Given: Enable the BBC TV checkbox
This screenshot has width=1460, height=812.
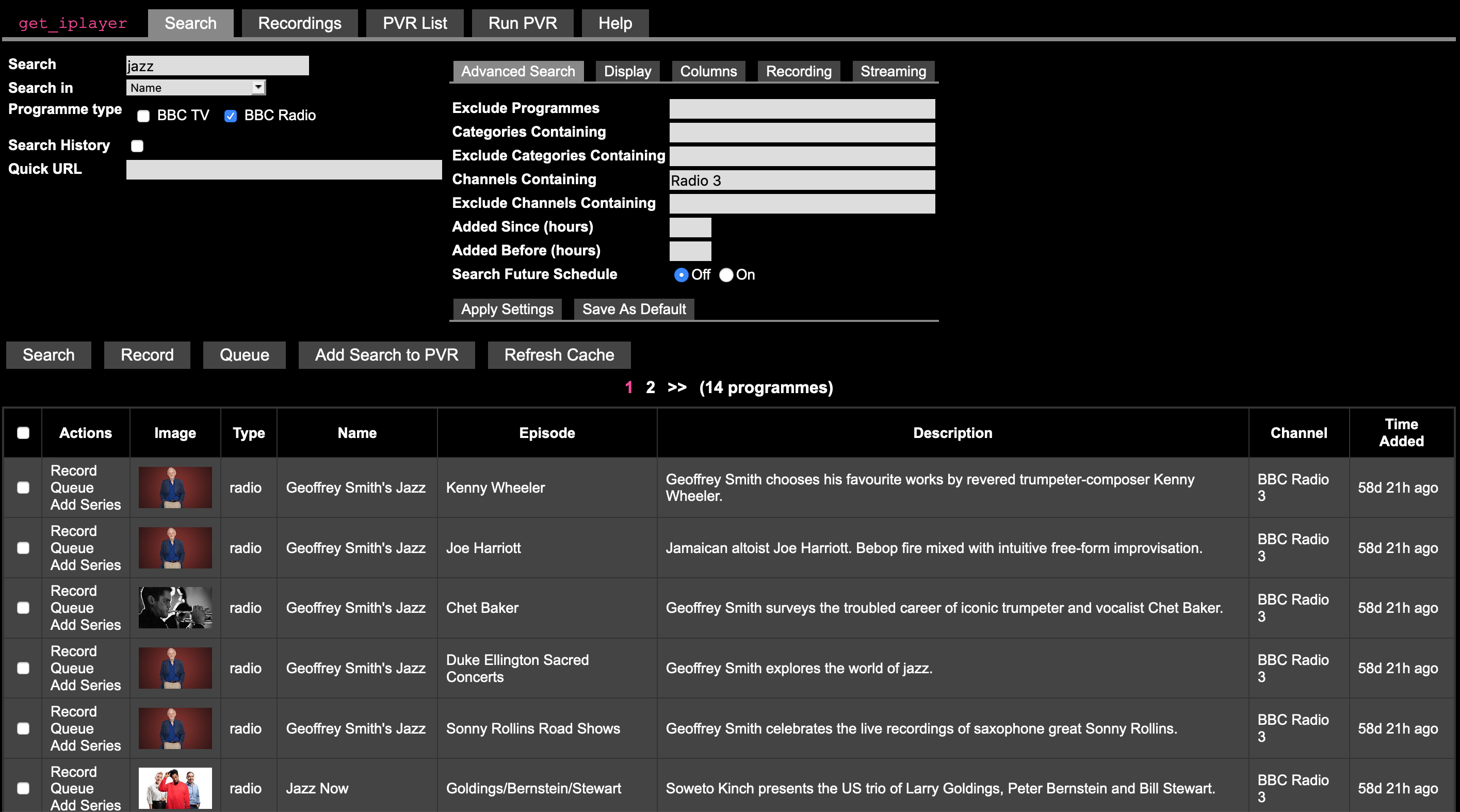Looking at the screenshot, I should [143, 116].
